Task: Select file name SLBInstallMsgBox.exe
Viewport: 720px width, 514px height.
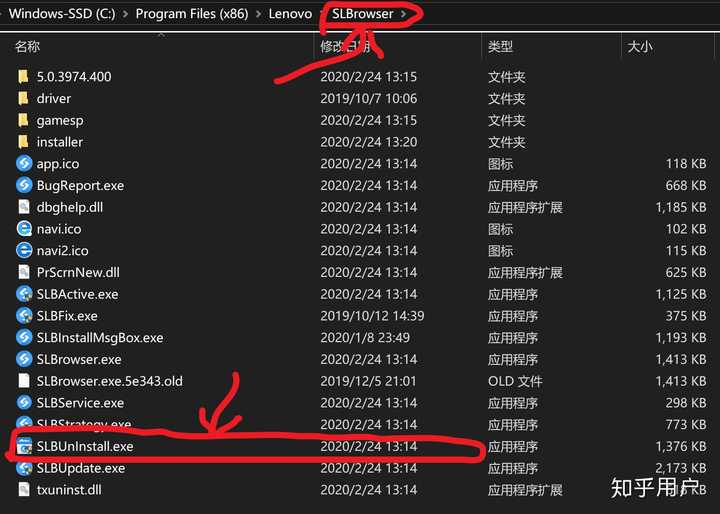Action: tap(100, 338)
